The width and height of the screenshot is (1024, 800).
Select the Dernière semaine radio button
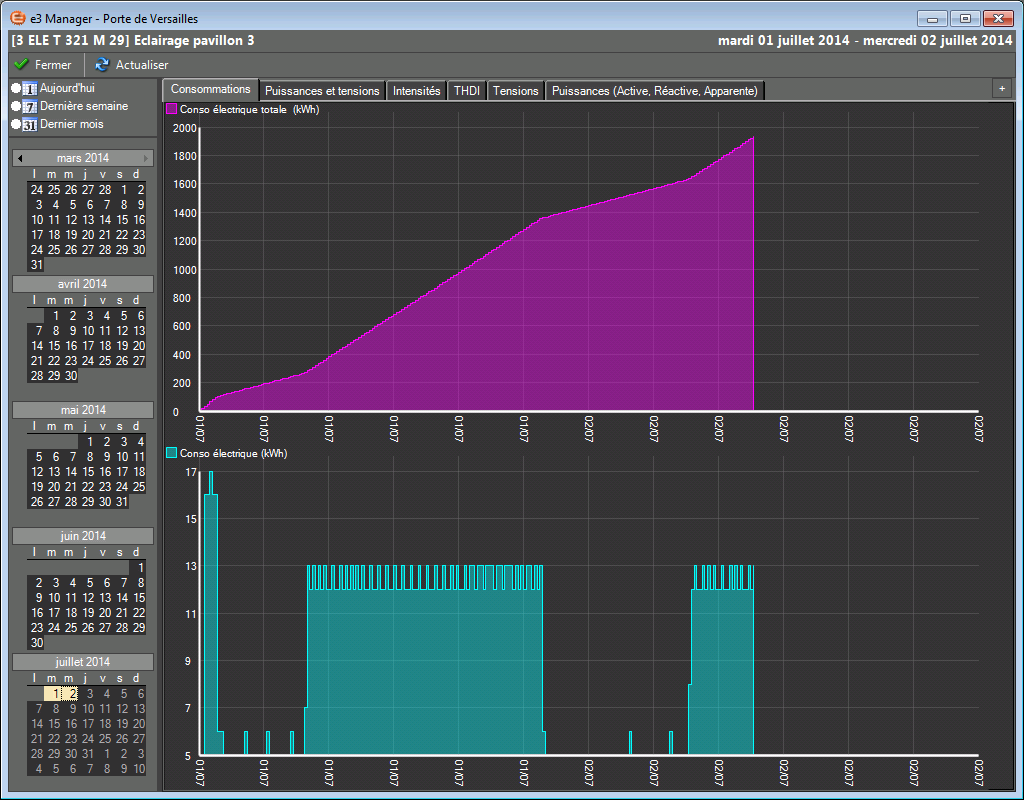pos(15,106)
